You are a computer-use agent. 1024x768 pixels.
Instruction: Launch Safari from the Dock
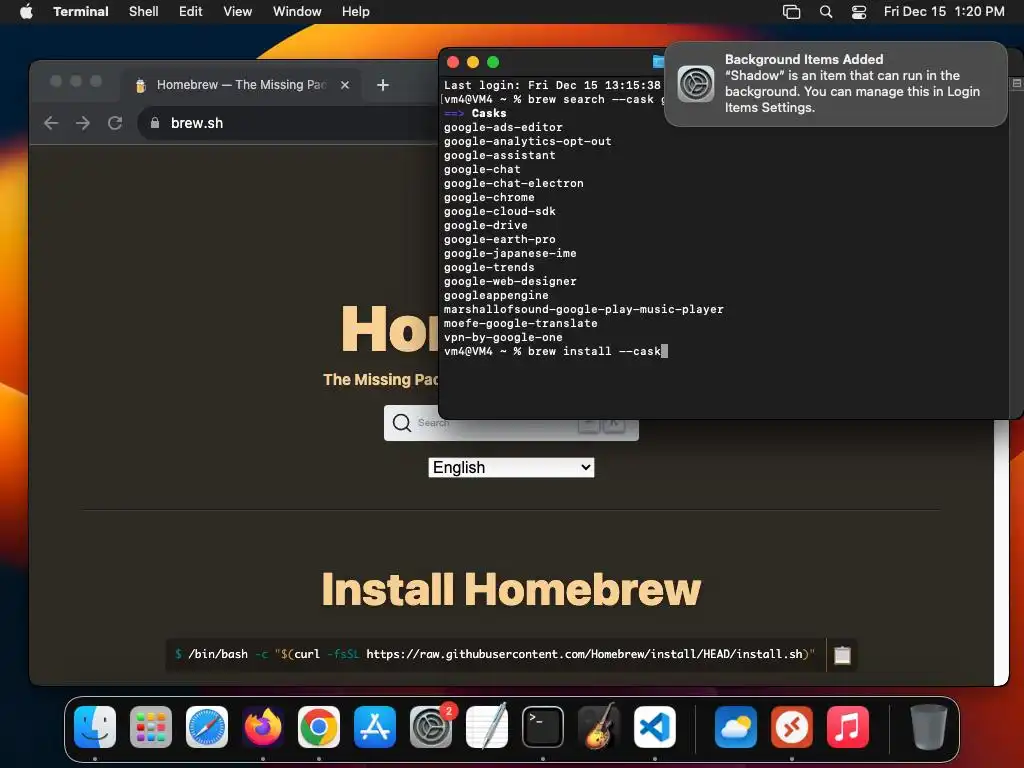207,727
